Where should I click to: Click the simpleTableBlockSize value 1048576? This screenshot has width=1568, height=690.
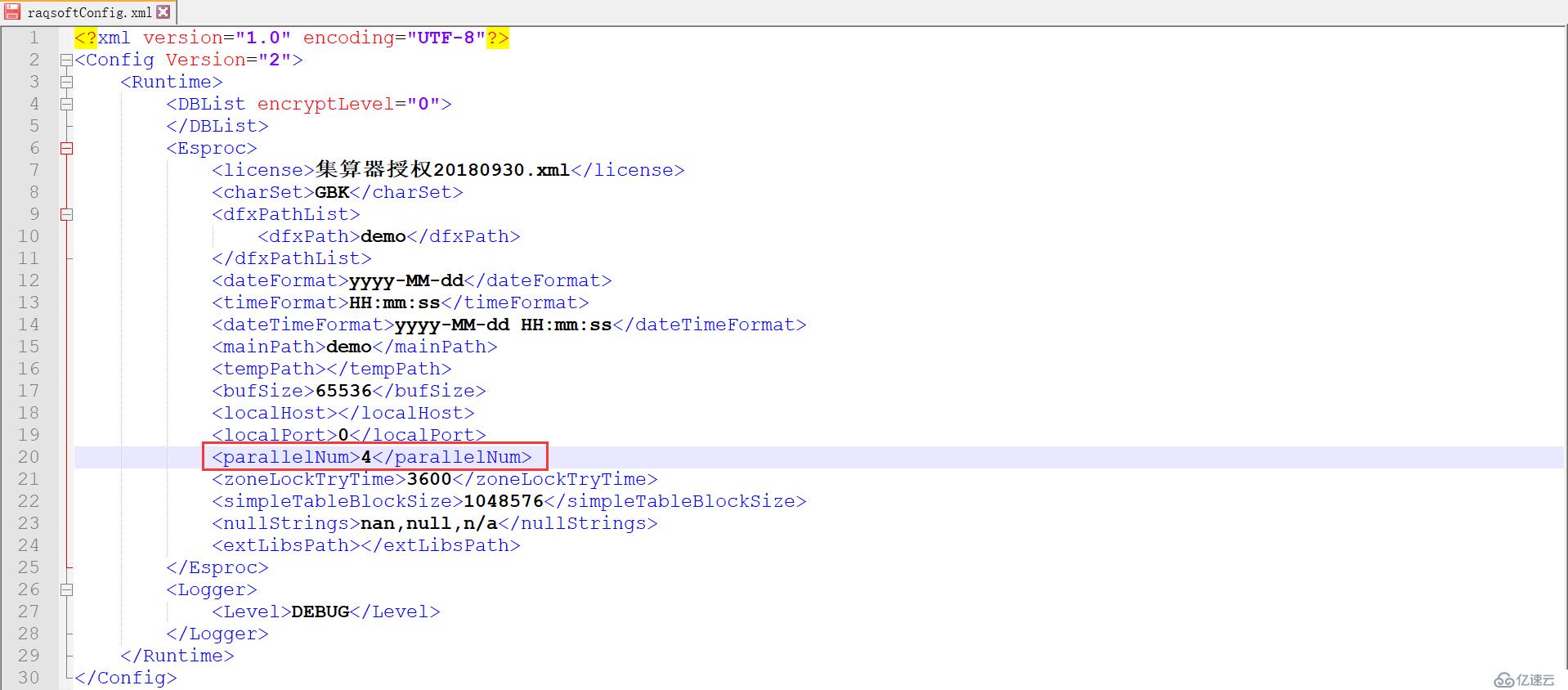pos(504,501)
